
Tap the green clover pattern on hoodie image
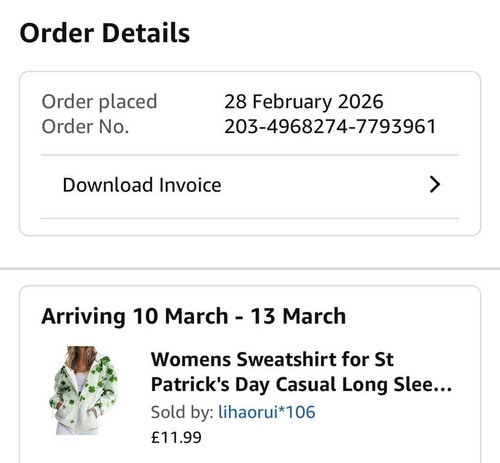click(90, 388)
